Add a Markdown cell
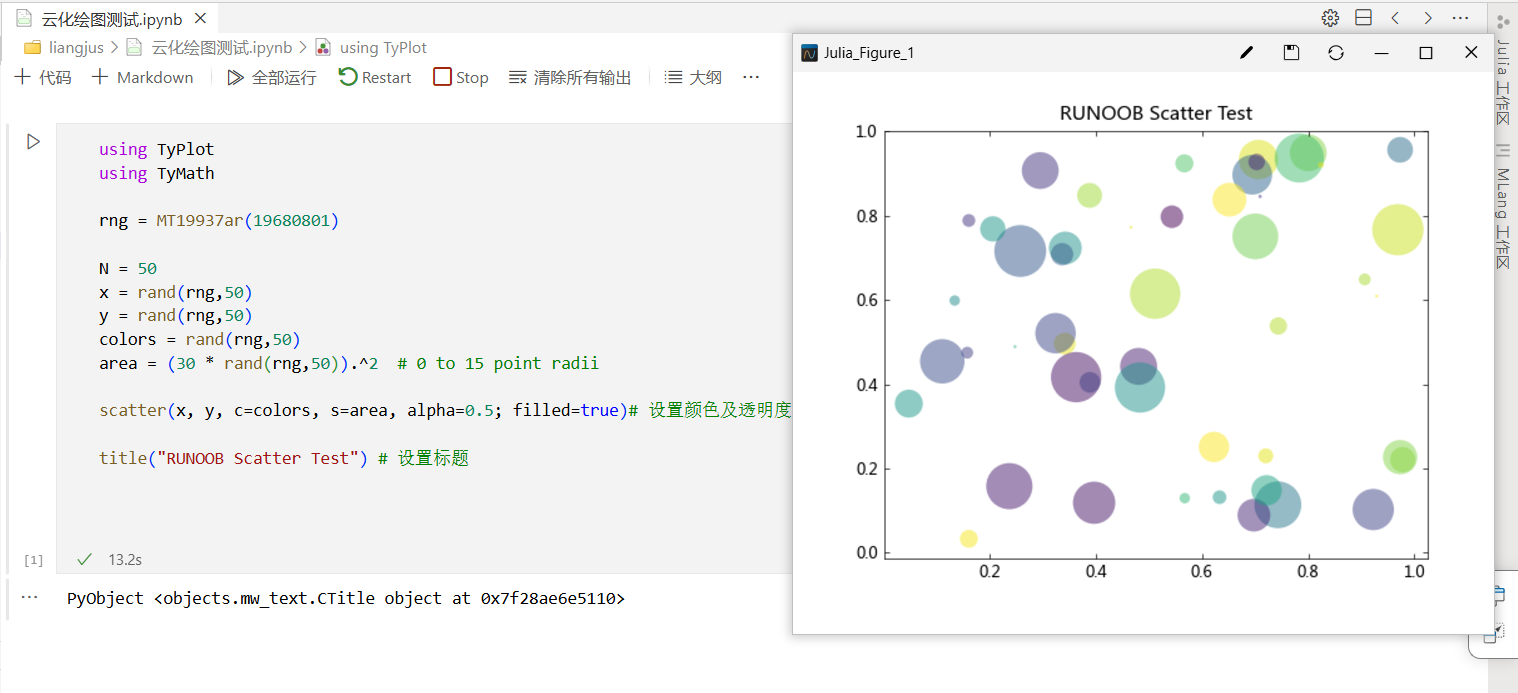This screenshot has height=693, width=1518. [x=142, y=77]
